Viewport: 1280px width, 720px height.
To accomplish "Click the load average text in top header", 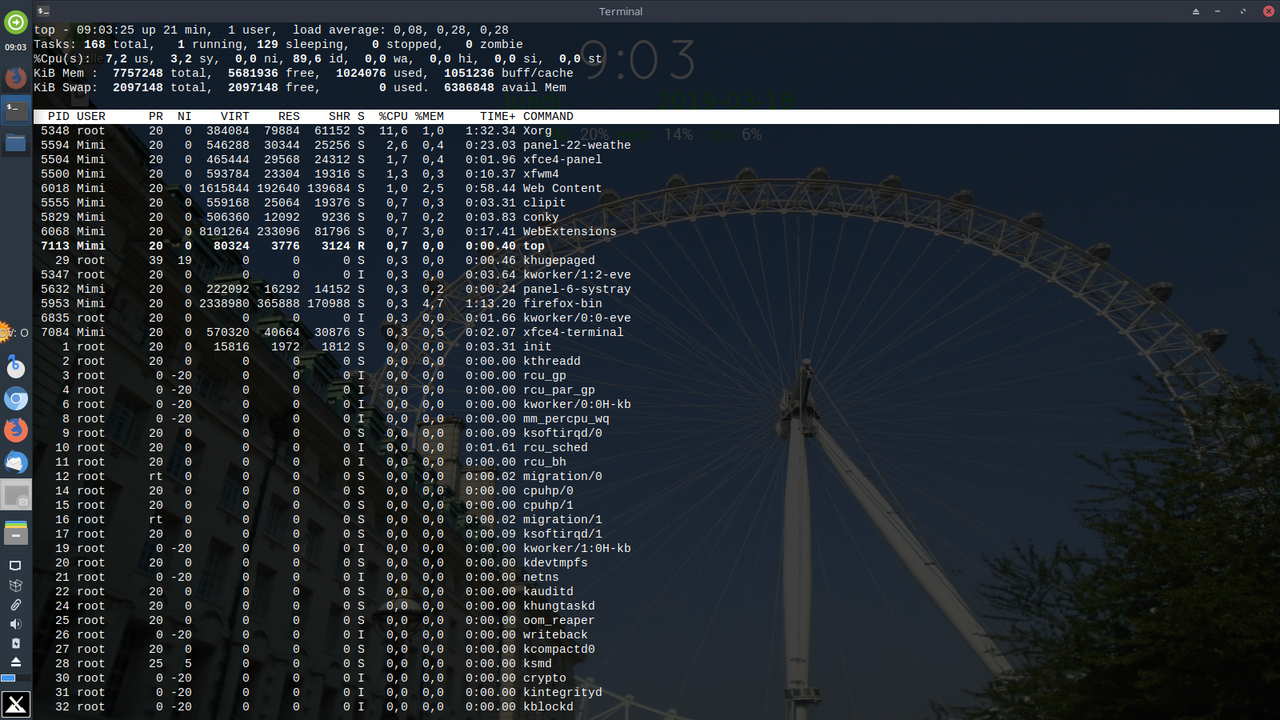I will pos(400,30).
